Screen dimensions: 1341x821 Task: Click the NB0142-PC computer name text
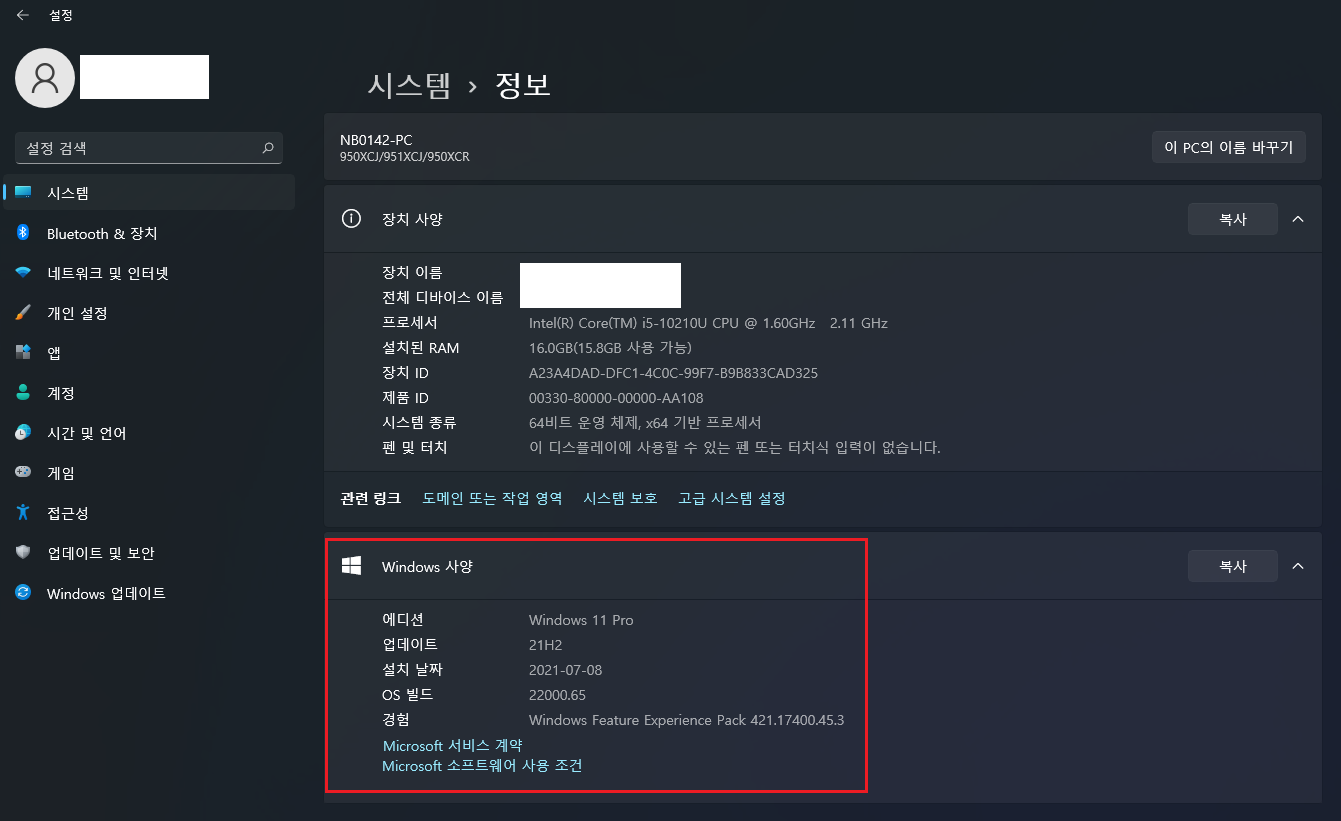pyautogui.click(x=376, y=140)
